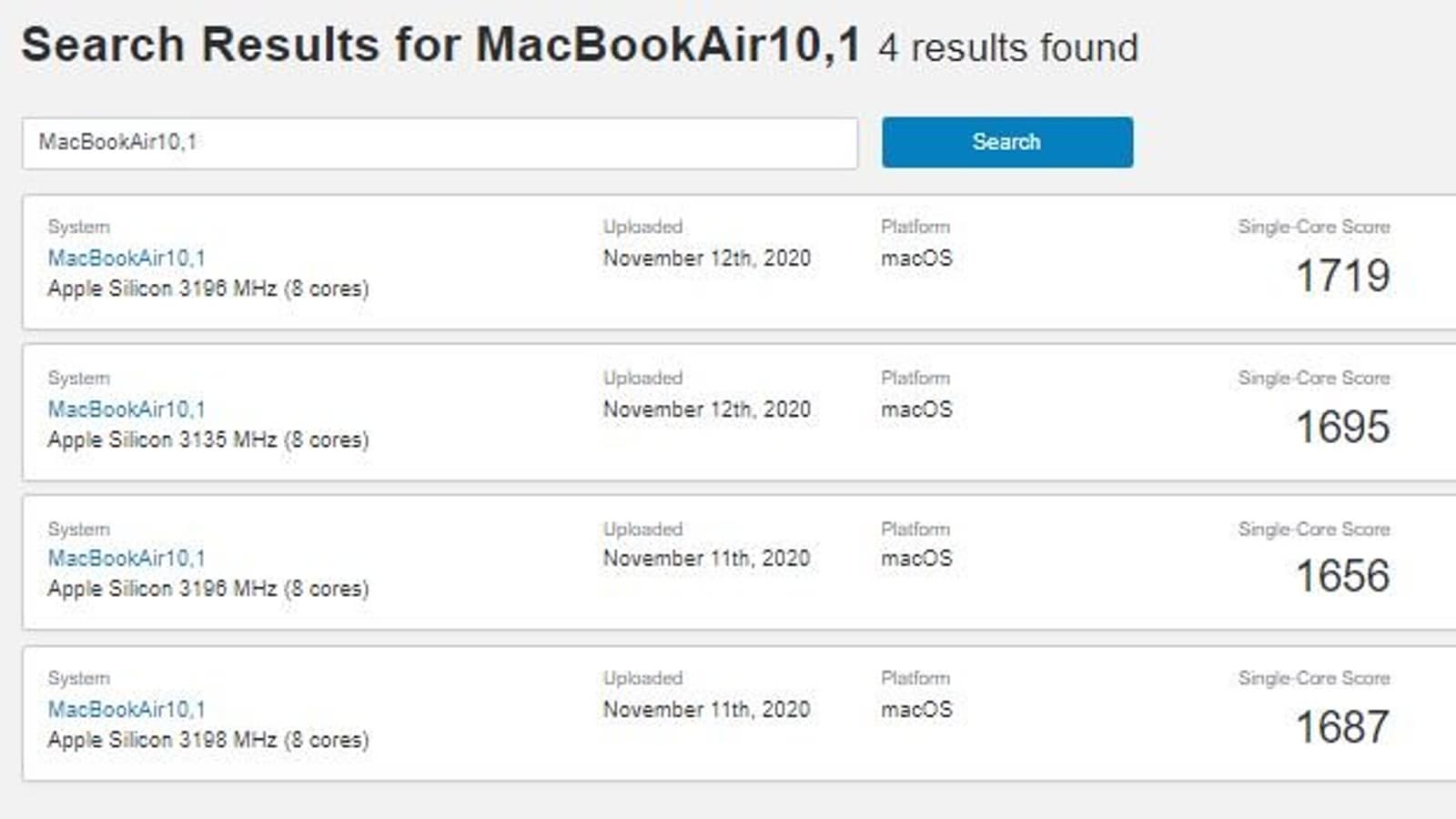The height and width of the screenshot is (819, 1456).
Task: Click the "Search Results for MacBookAir10,1" heading
Action: coord(440,45)
